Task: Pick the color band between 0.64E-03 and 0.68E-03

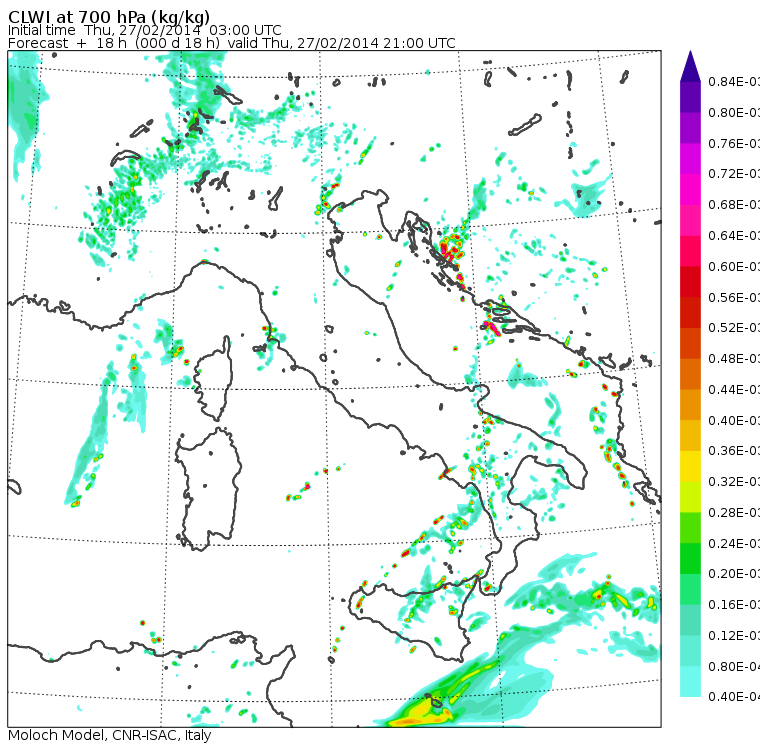Action: 690,220
